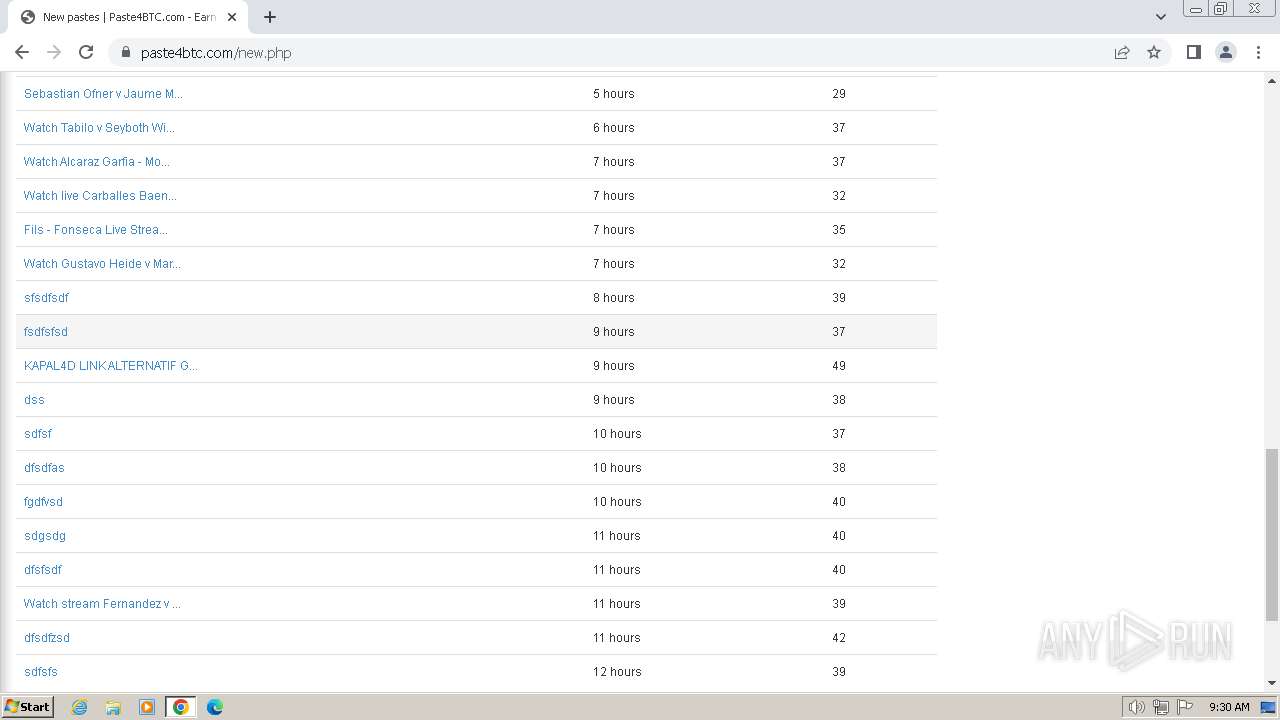Show the desktop via tray corner button

(x=1269, y=707)
